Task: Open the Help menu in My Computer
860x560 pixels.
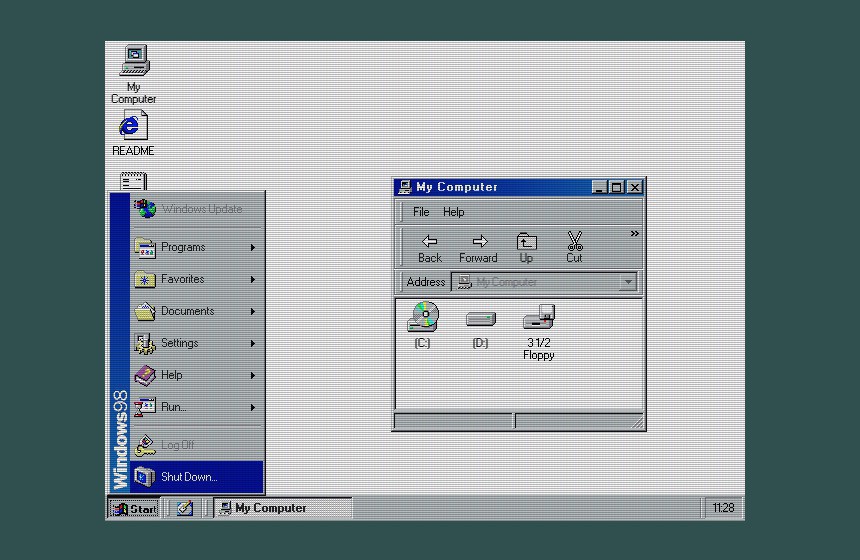Action: tap(454, 212)
